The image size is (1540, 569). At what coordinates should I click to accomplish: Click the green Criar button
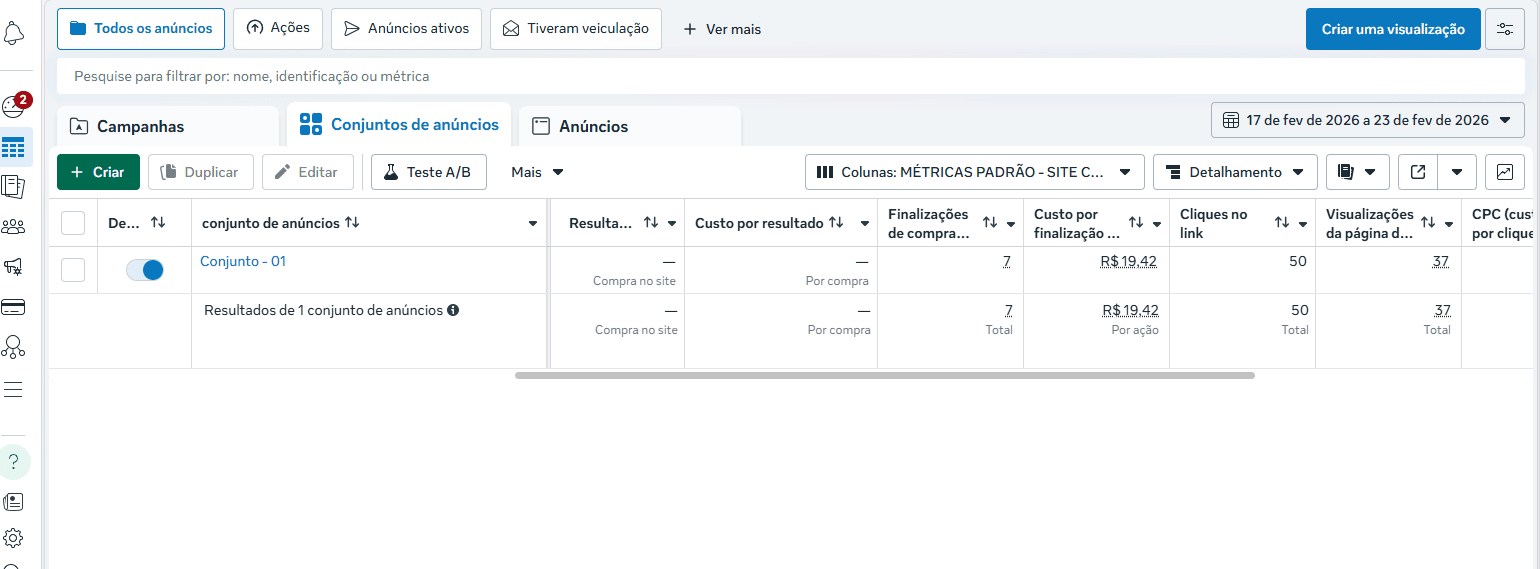pyautogui.click(x=98, y=172)
